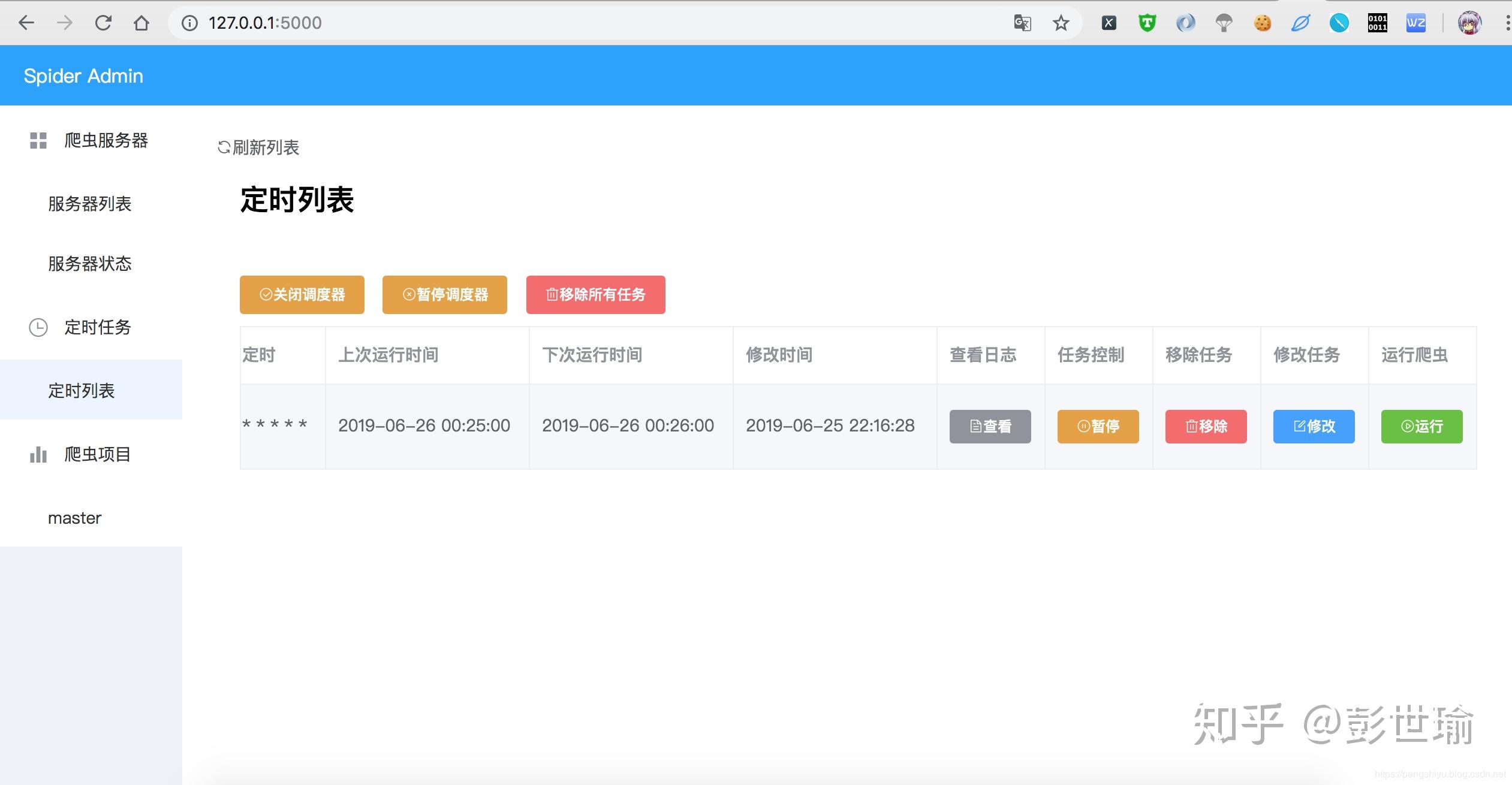This screenshot has height=785, width=1512.
Task: Select 定时列表 in the sidebar
Action: tap(83, 391)
